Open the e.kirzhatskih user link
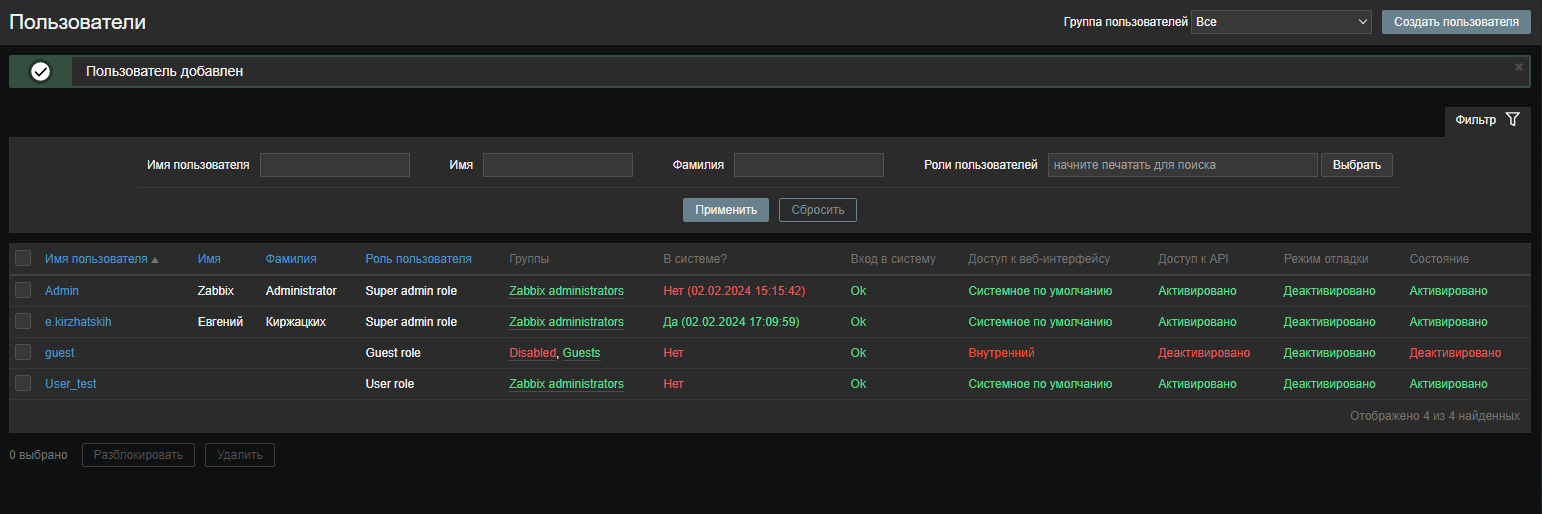 [x=78, y=322]
